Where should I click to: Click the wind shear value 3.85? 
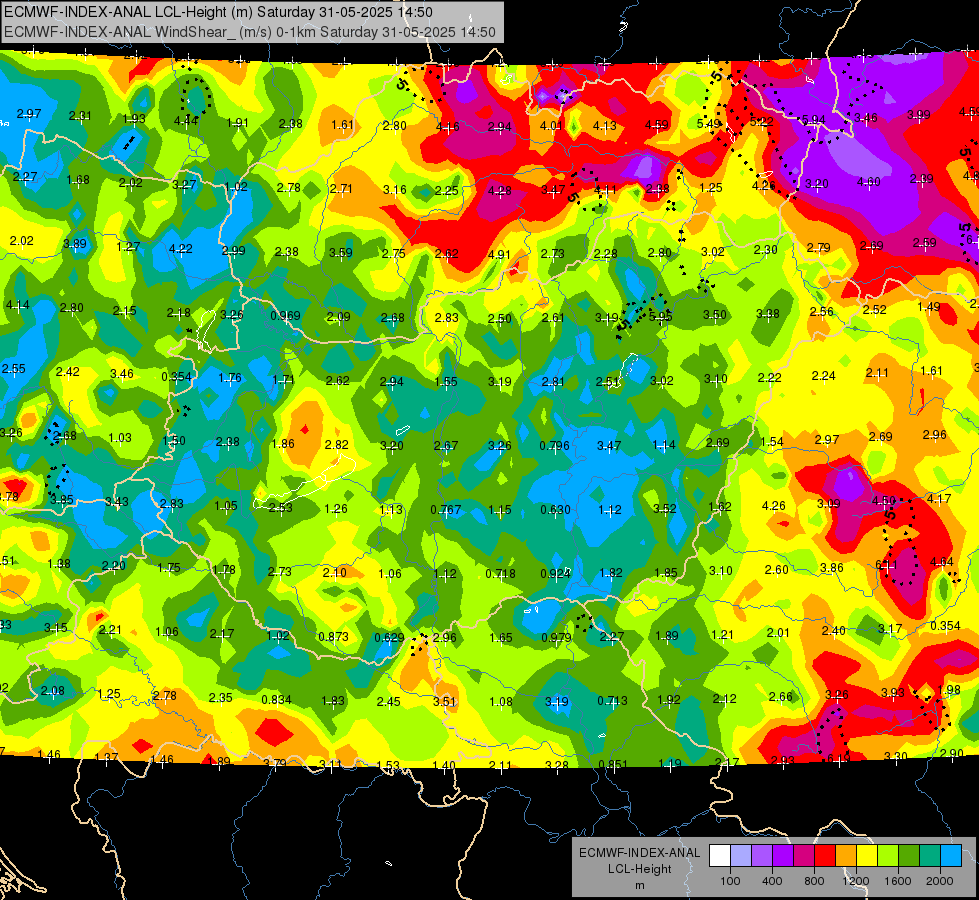(62, 500)
